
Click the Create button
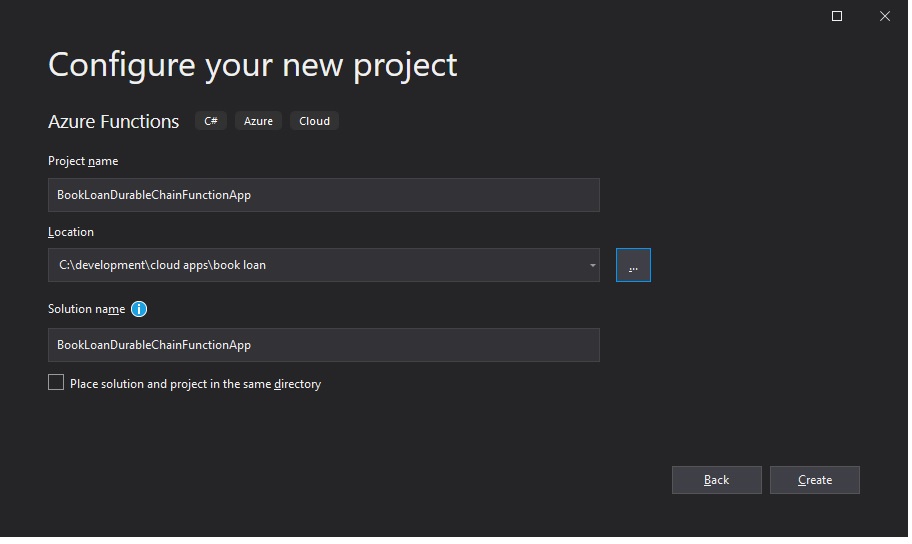817,481
